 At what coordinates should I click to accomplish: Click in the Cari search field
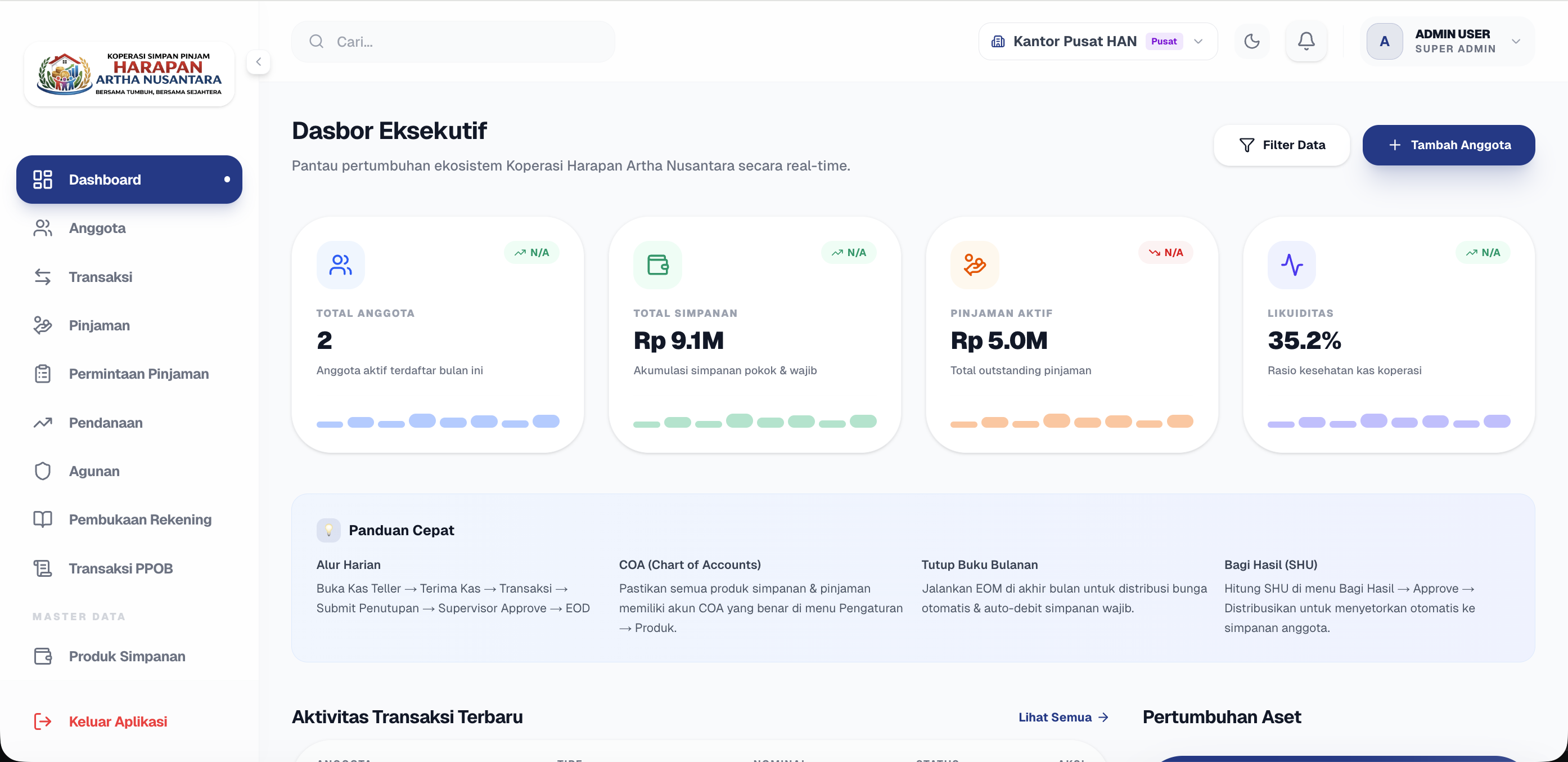pyautogui.click(x=463, y=42)
